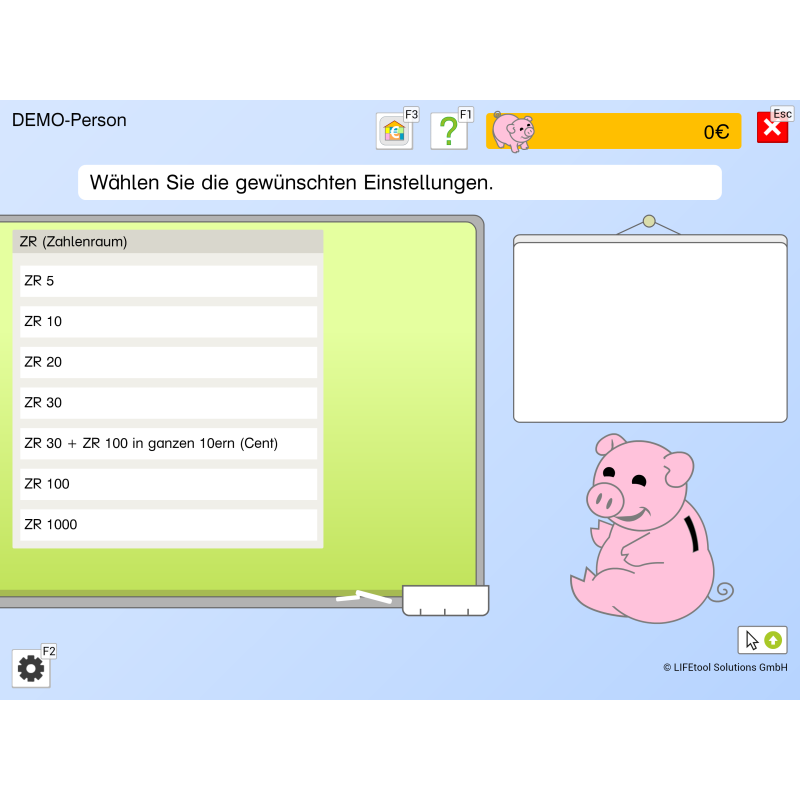Open help with the green question mark
800x800 pixels.
(449, 131)
